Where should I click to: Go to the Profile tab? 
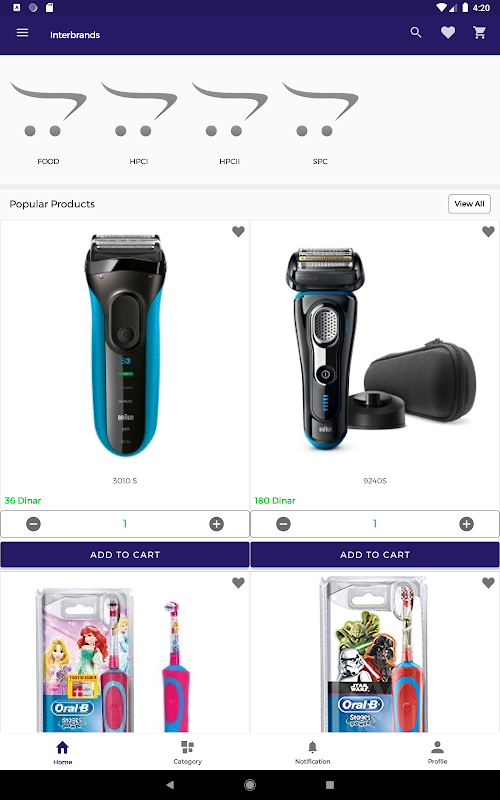(437, 753)
